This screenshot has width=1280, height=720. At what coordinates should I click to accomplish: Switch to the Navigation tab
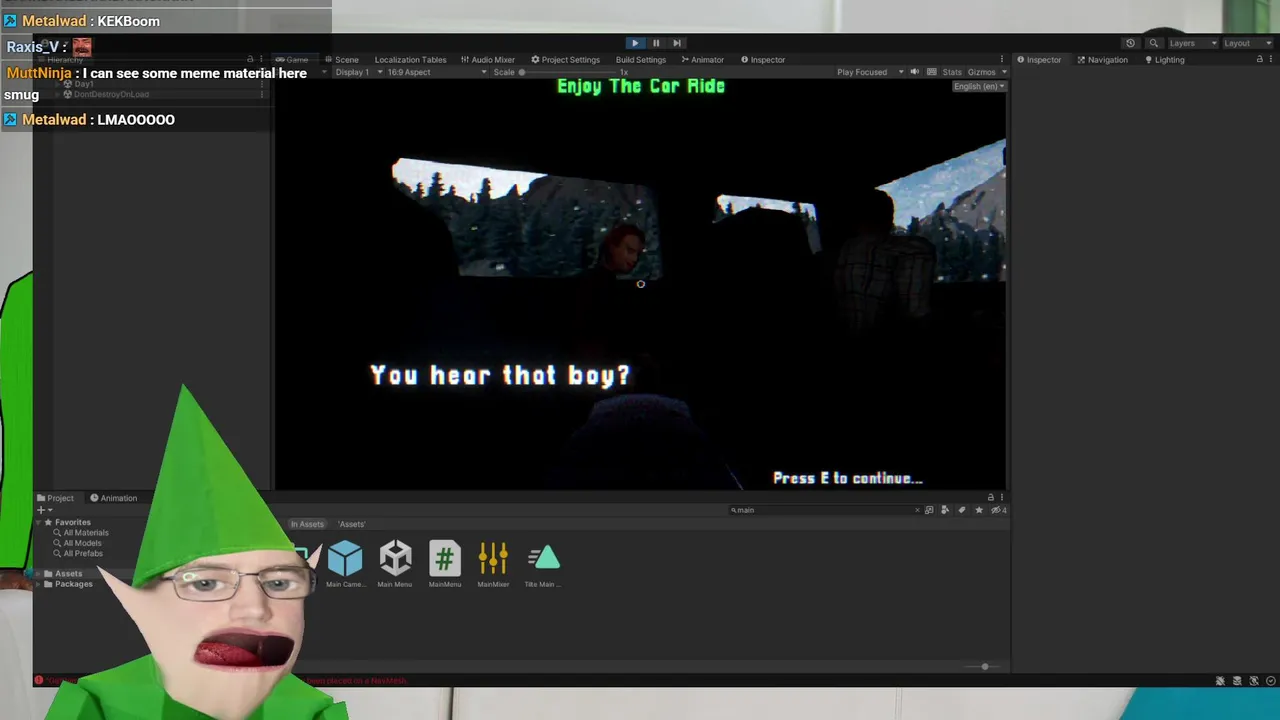1102,60
